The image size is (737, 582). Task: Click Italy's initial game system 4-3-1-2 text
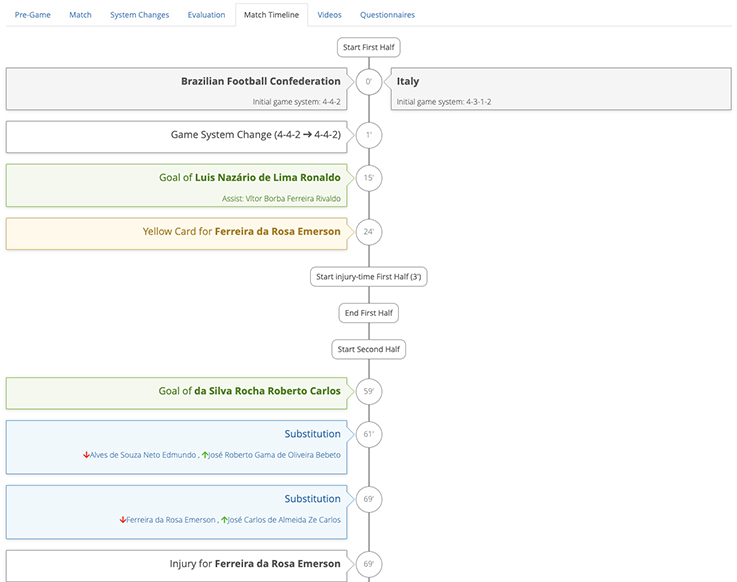[444, 102]
